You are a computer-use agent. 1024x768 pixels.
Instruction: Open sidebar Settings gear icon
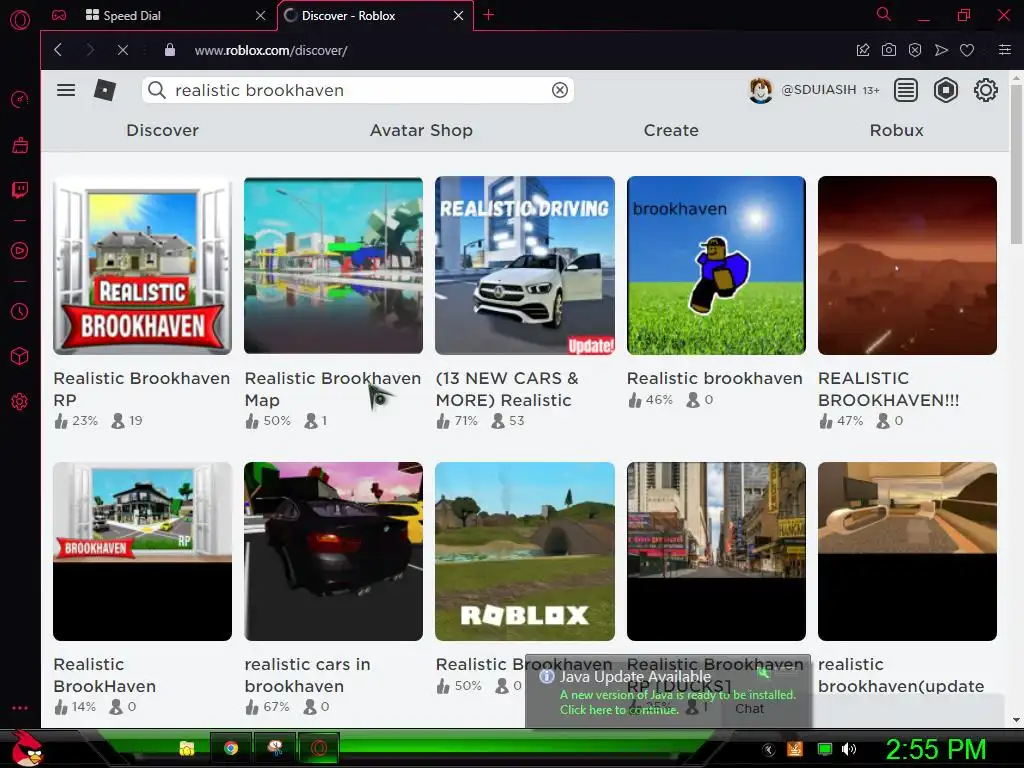[20, 401]
